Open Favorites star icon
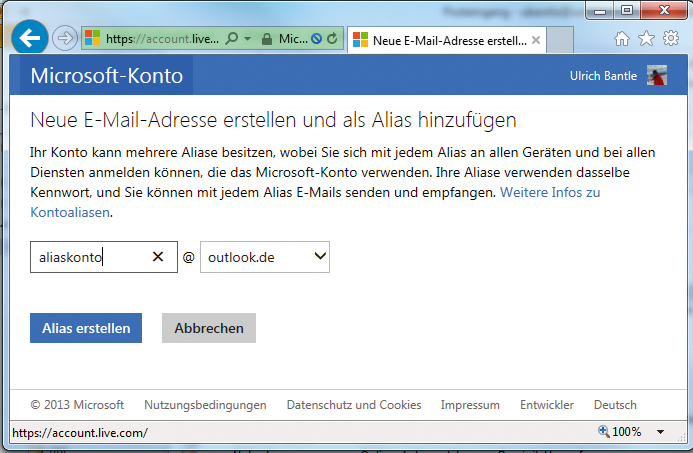The height and width of the screenshot is (453, 693). (x=646, y=38)
